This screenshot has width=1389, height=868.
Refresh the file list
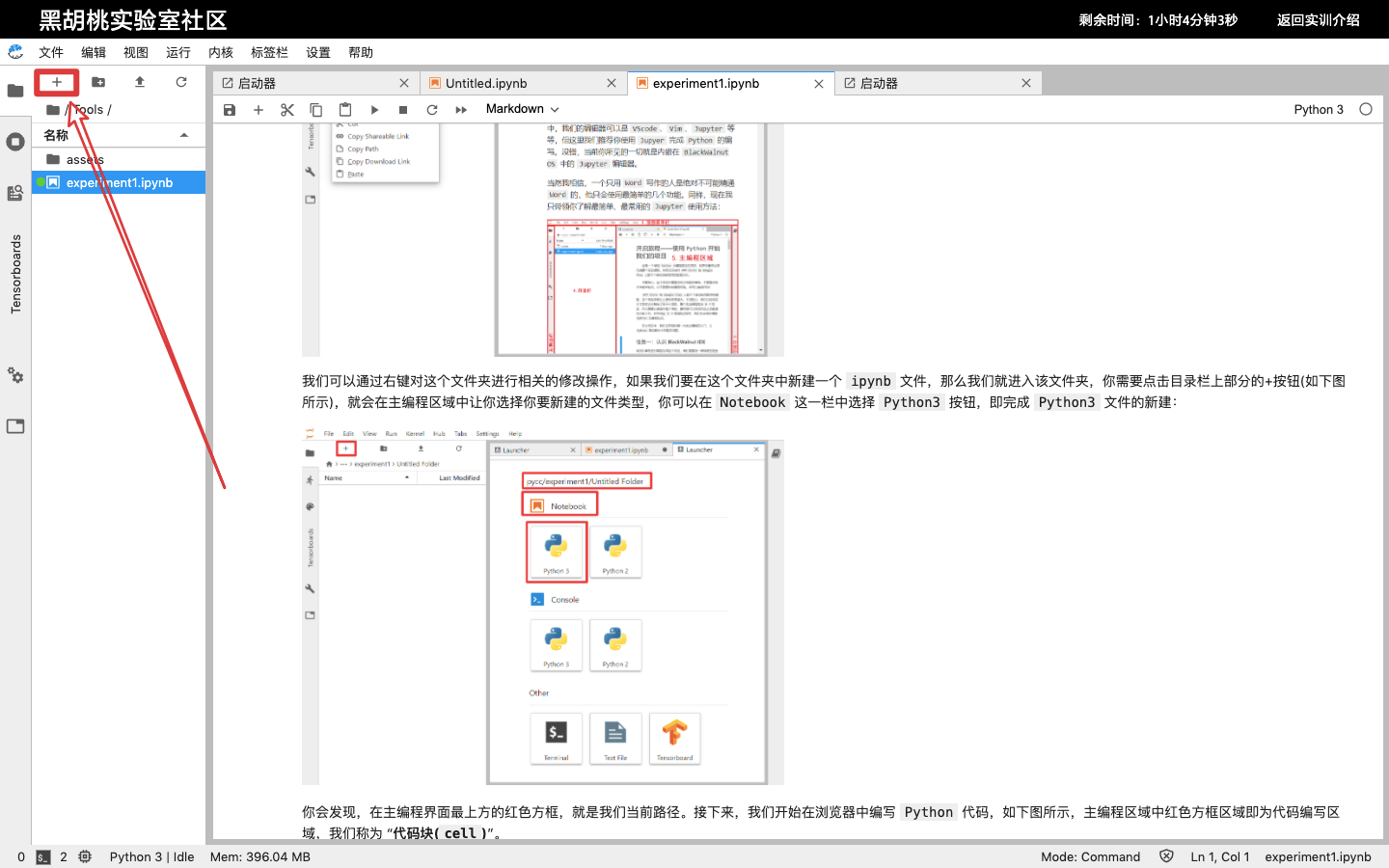tap(181, 82)
